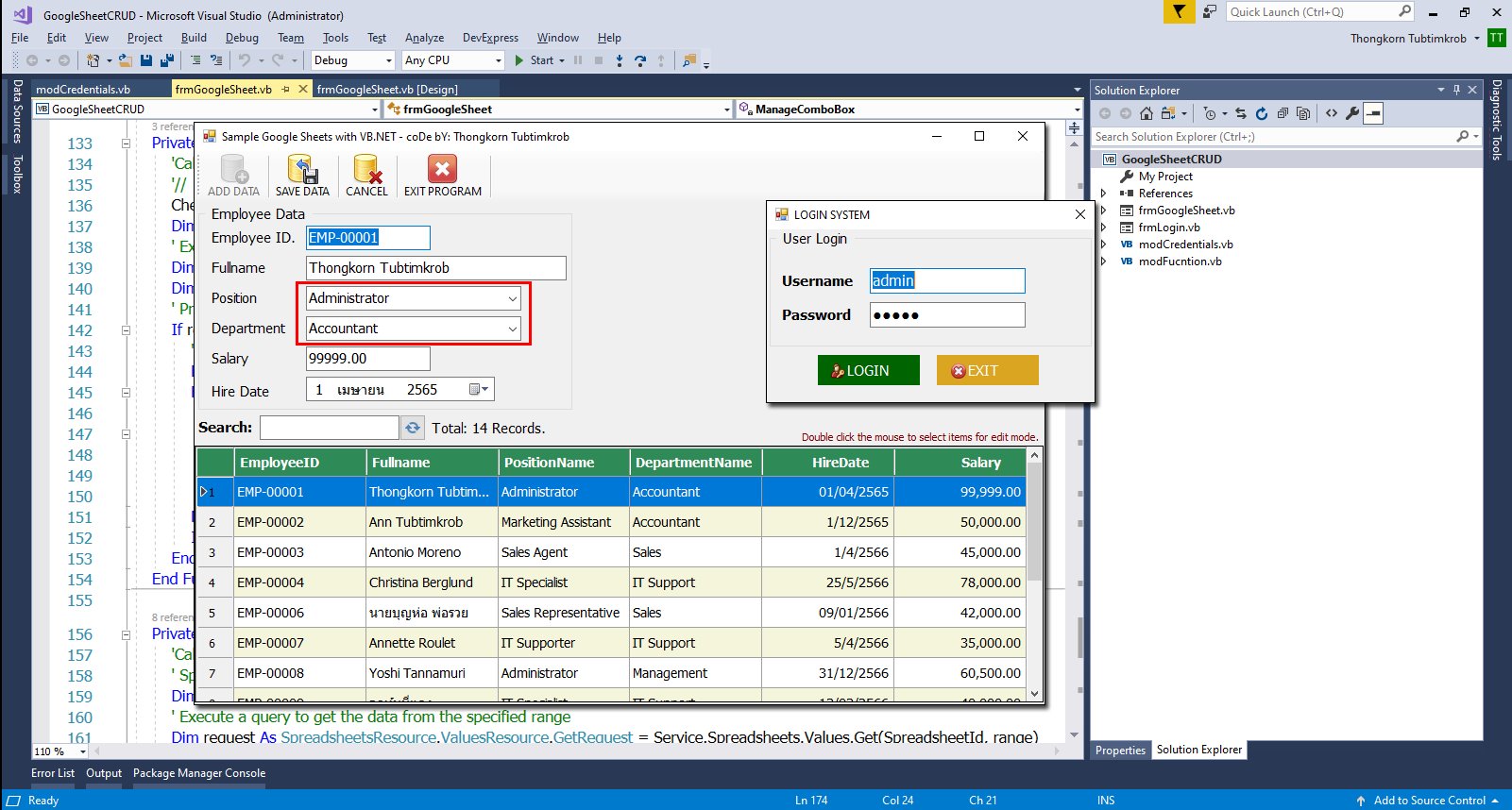The height and width of the screenshot is (810, 1512).
Task: Click the Home icon in Solution Explorer
Action: tap(1147, 113)
